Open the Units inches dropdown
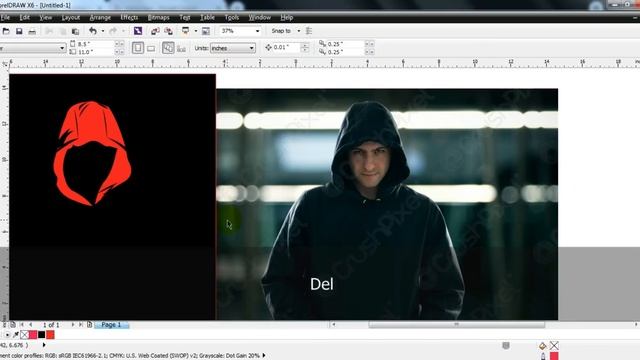The height and width of the screenshot is (360, 640). click(x=251, y=48)
